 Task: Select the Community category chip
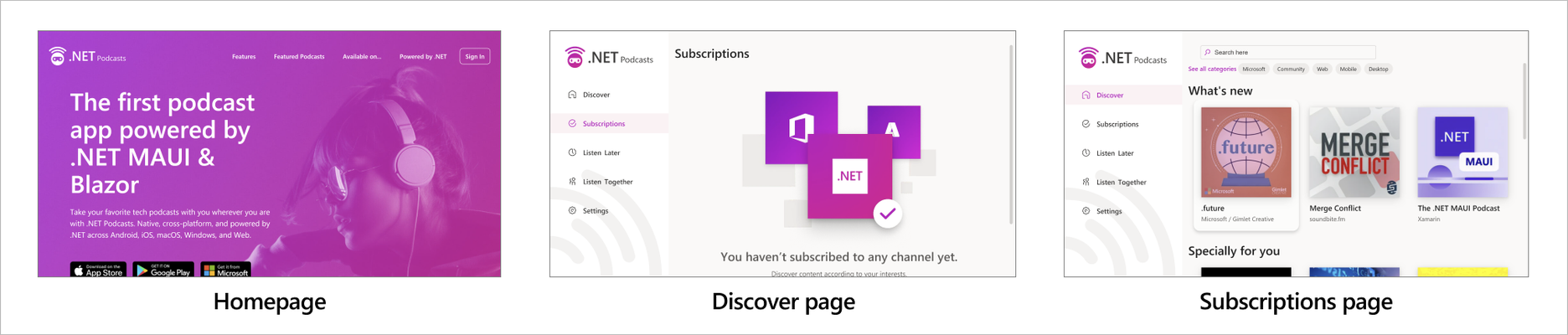[1291, 69]
